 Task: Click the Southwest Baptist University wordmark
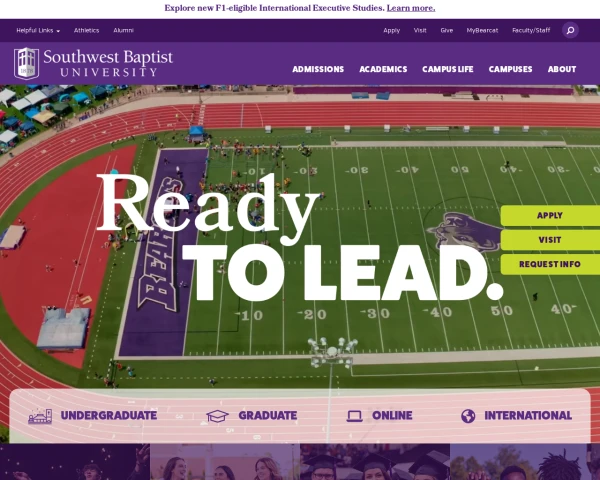click(x=108, y=64)
